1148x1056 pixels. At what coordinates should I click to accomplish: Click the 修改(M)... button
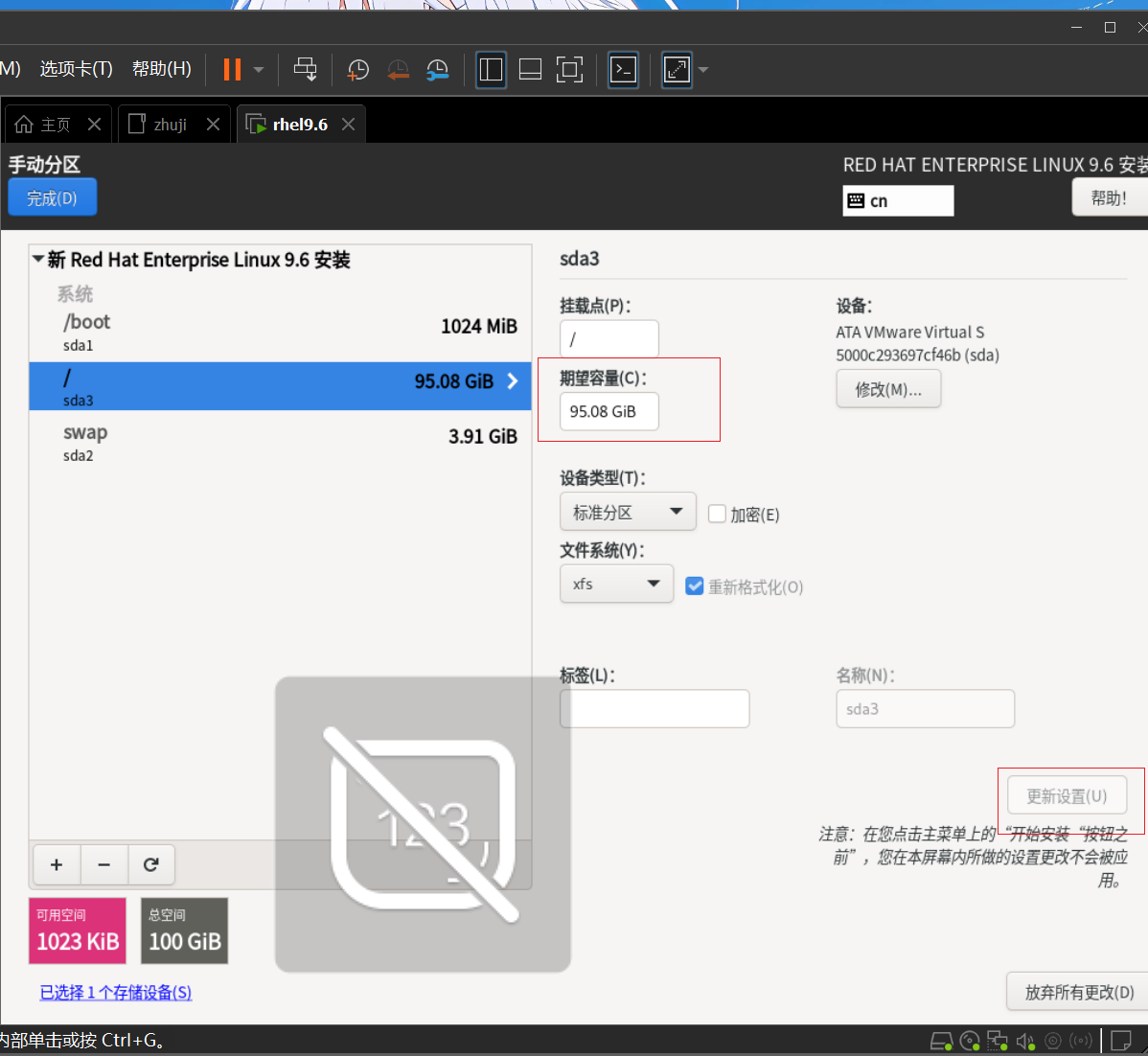(888, 389)
